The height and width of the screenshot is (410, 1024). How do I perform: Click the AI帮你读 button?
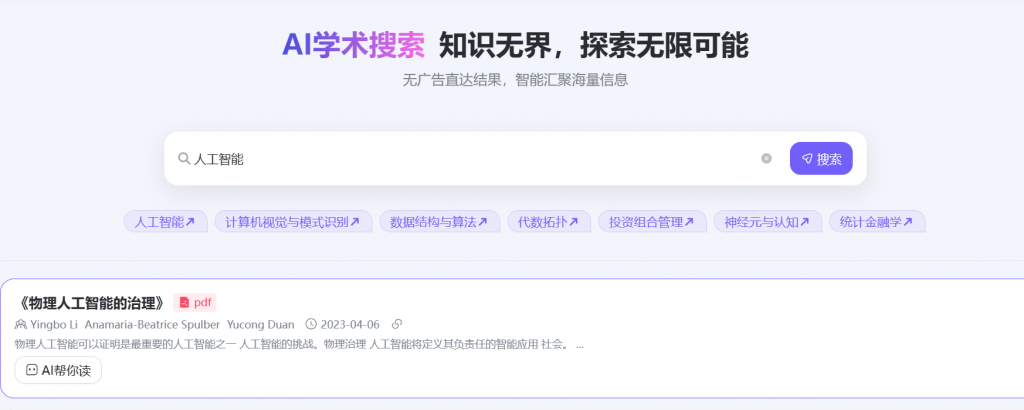(58, 370)
